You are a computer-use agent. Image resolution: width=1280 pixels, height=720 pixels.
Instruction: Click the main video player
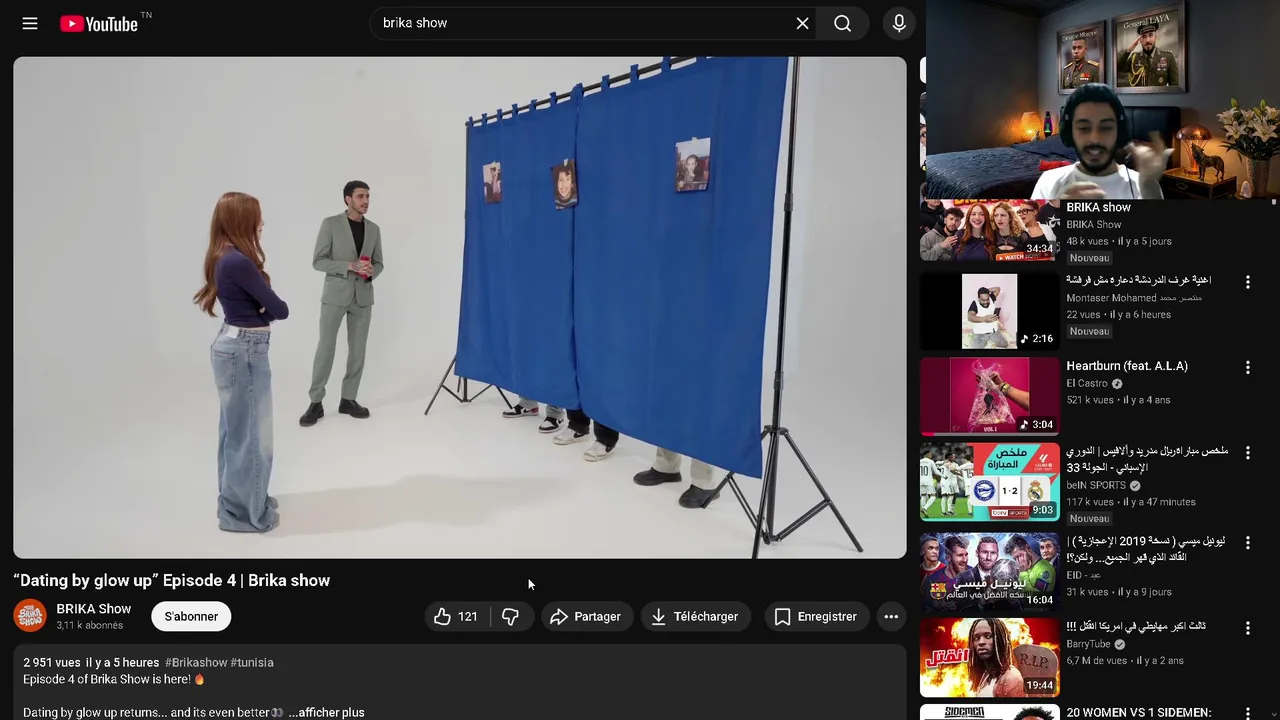click(460, 307)
